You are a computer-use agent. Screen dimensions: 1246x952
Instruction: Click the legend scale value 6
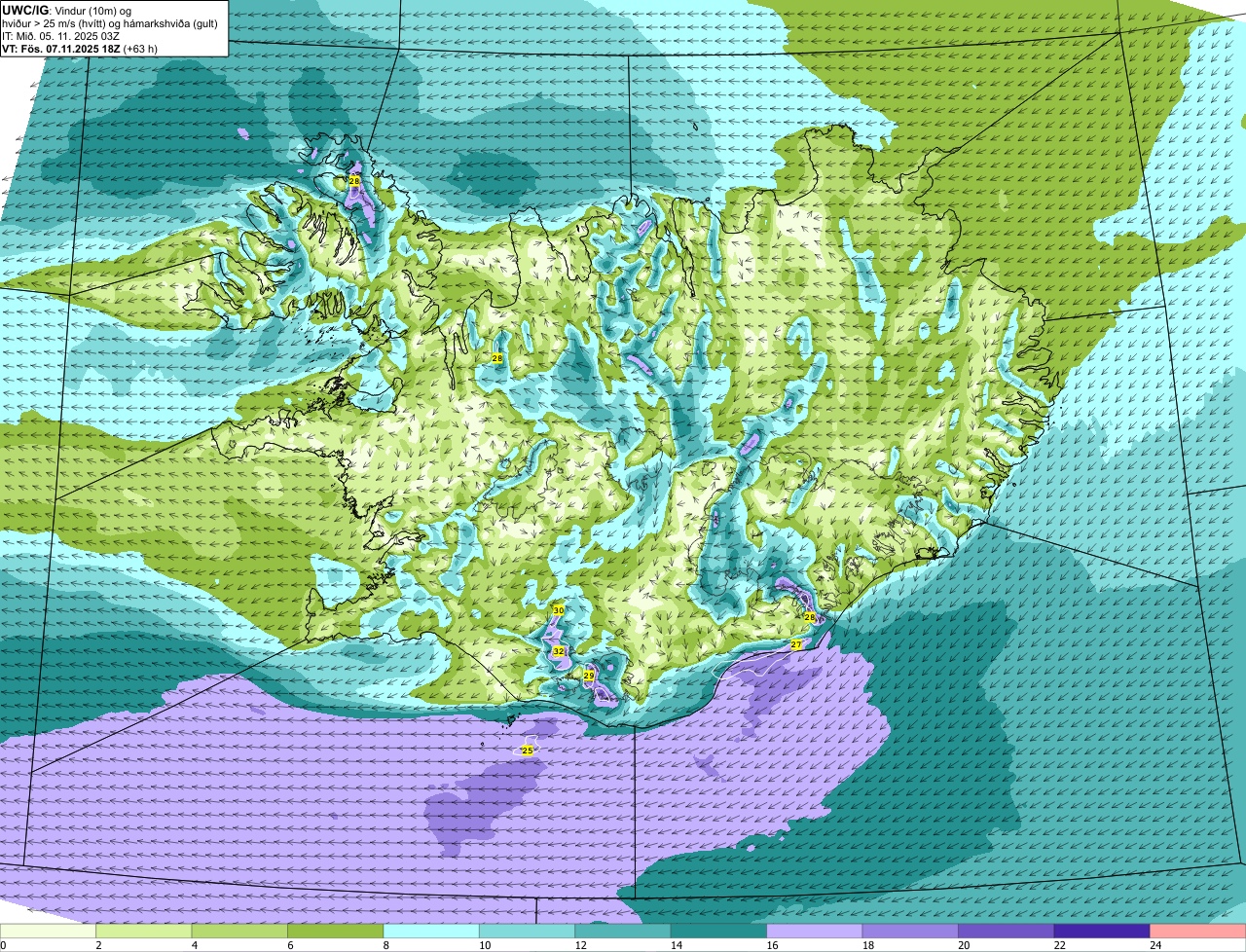tap(289, 944)
